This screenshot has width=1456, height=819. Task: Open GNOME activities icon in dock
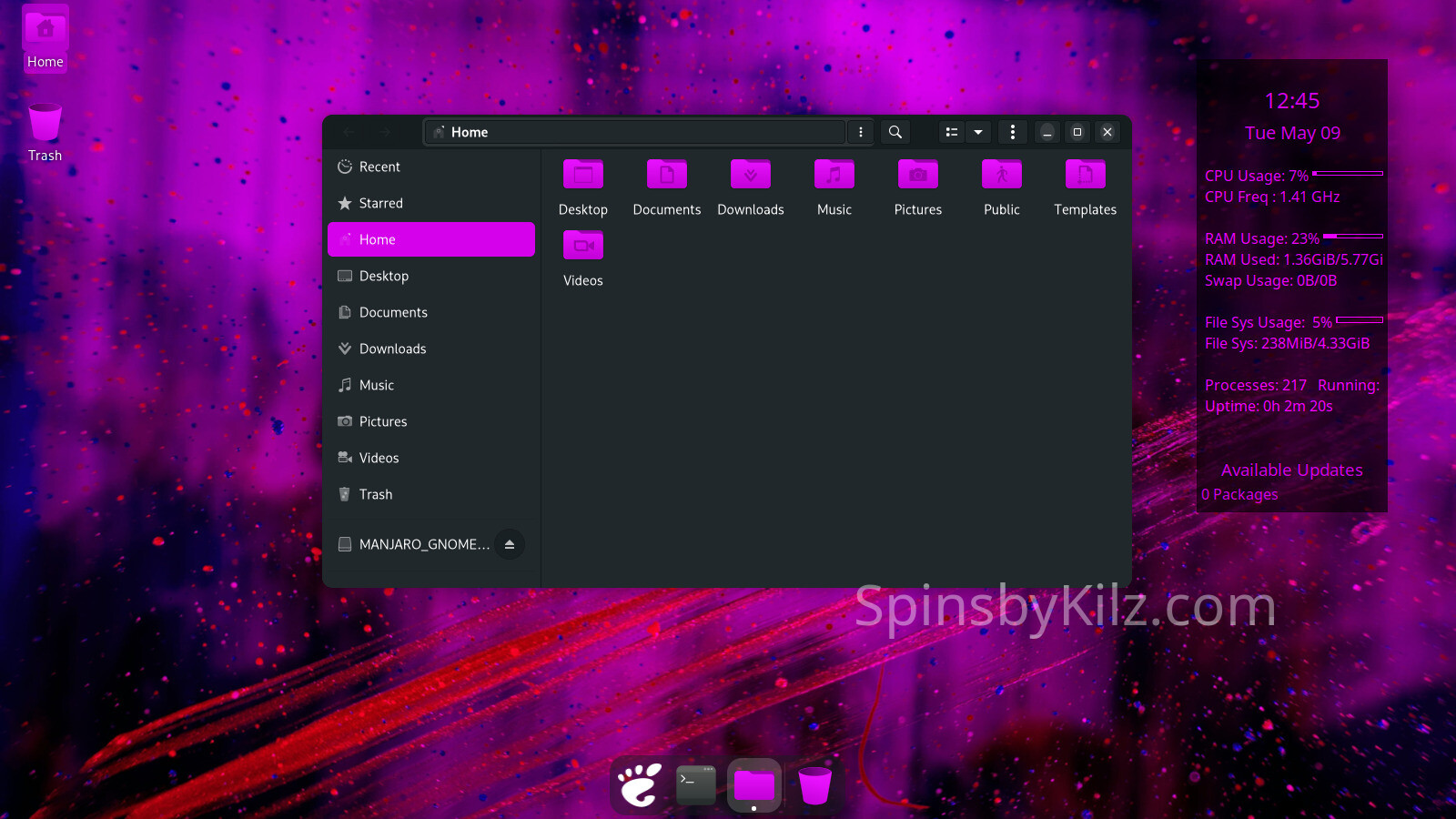pyautogui.click(x=640, y=784)
